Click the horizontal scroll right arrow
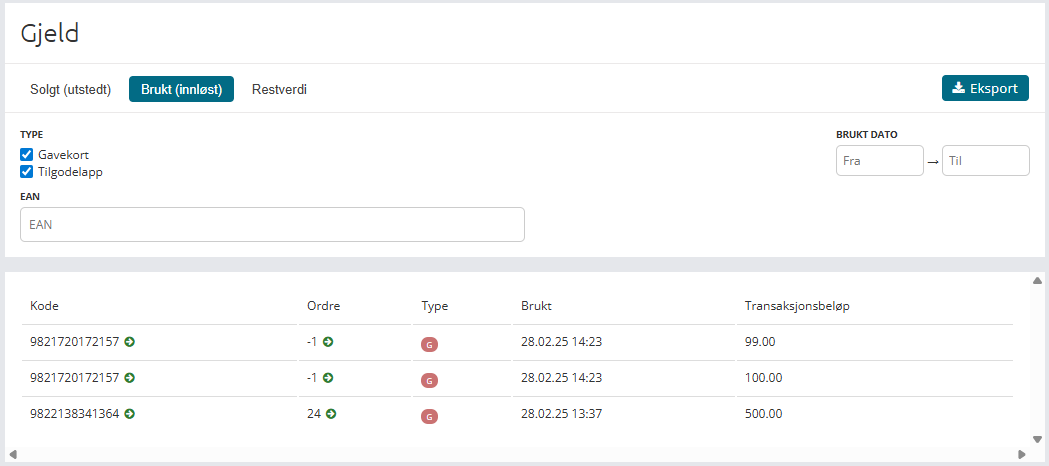1049x466 pixels. pyautogui.click(x=1021, y=455)
